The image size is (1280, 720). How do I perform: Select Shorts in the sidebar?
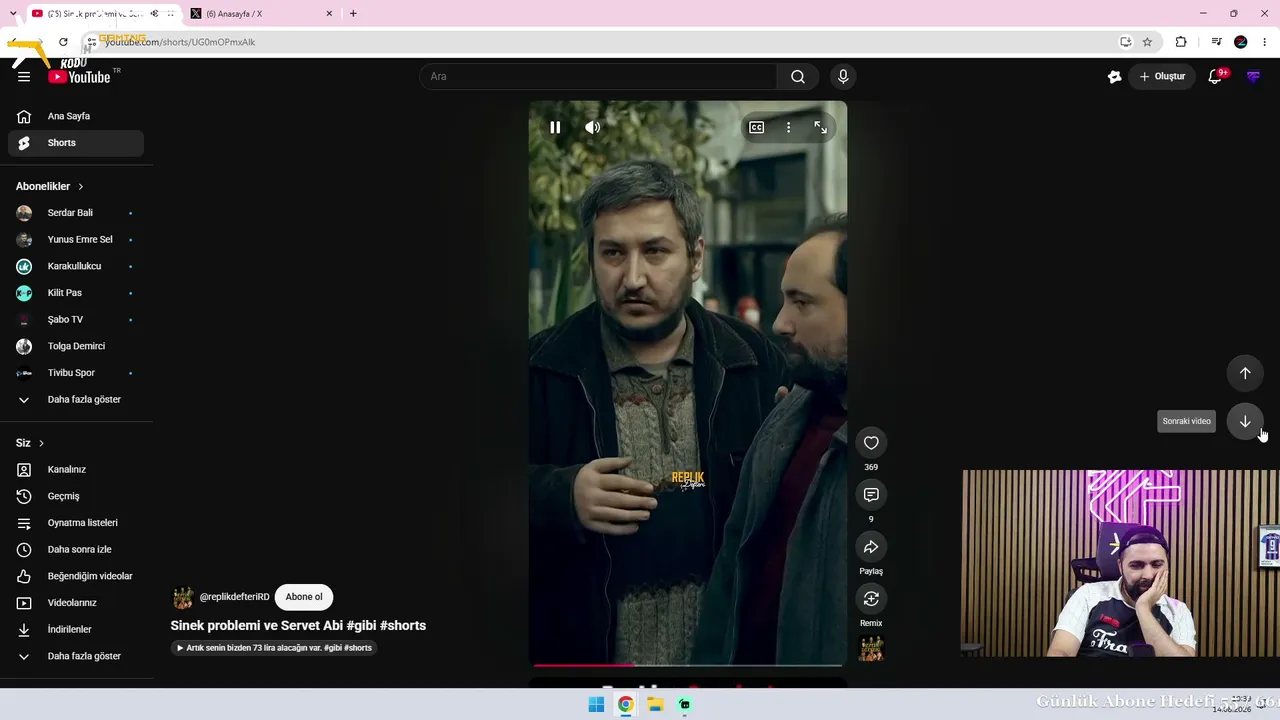76,143
